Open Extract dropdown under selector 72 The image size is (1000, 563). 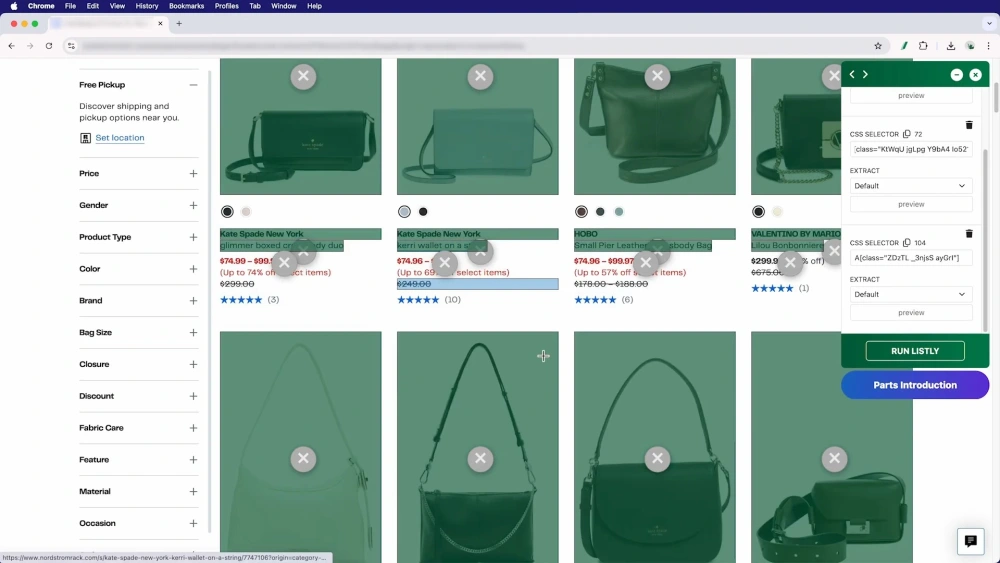pos(911,186)
